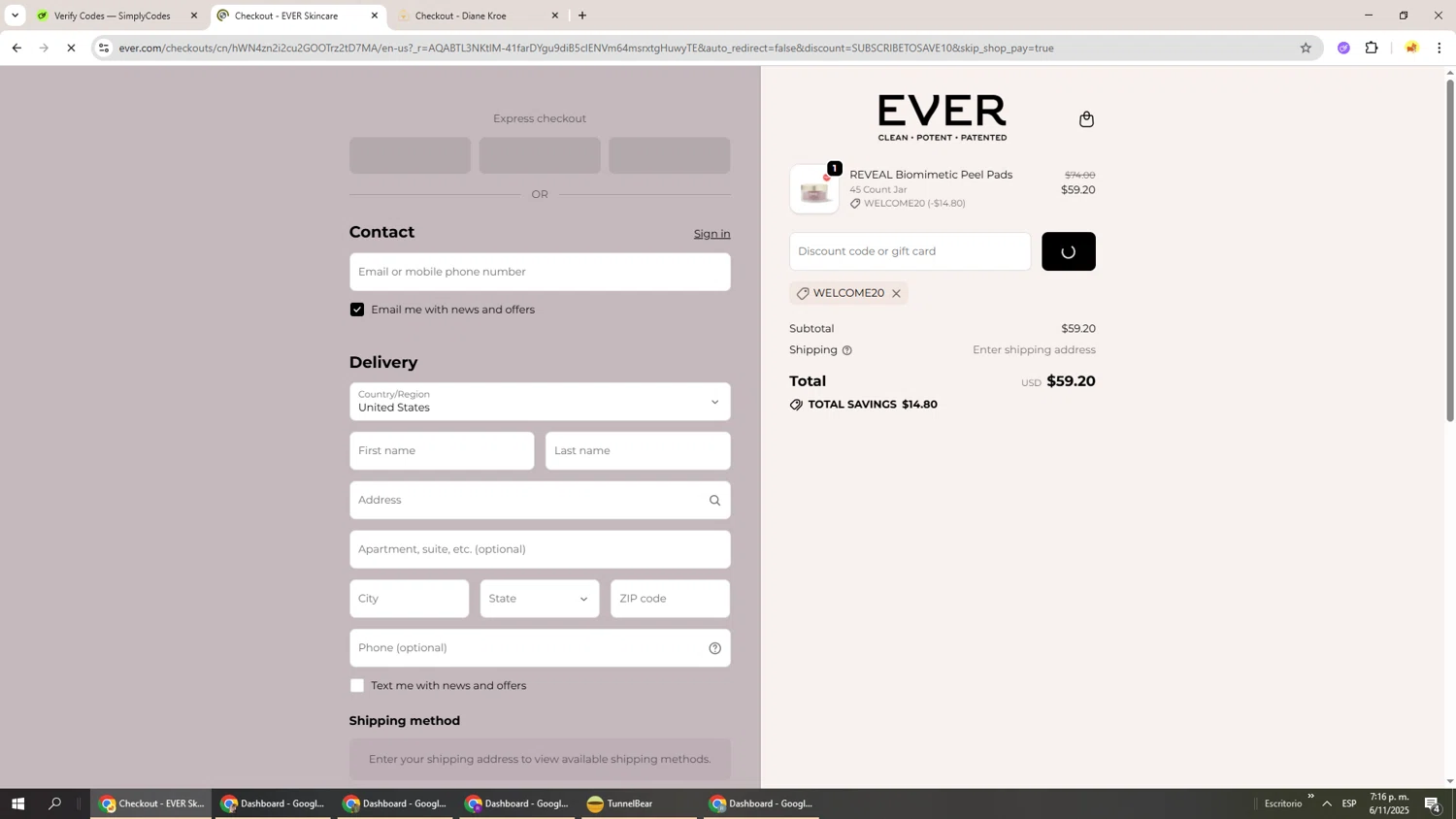1456x819 pixels.
Task: Open notification center in system tray
Action: tap(1433, 803)
